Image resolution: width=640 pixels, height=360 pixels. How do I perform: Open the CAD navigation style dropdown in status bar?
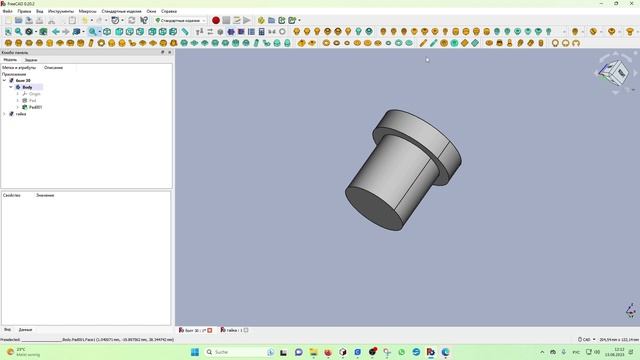coord(587,339)
